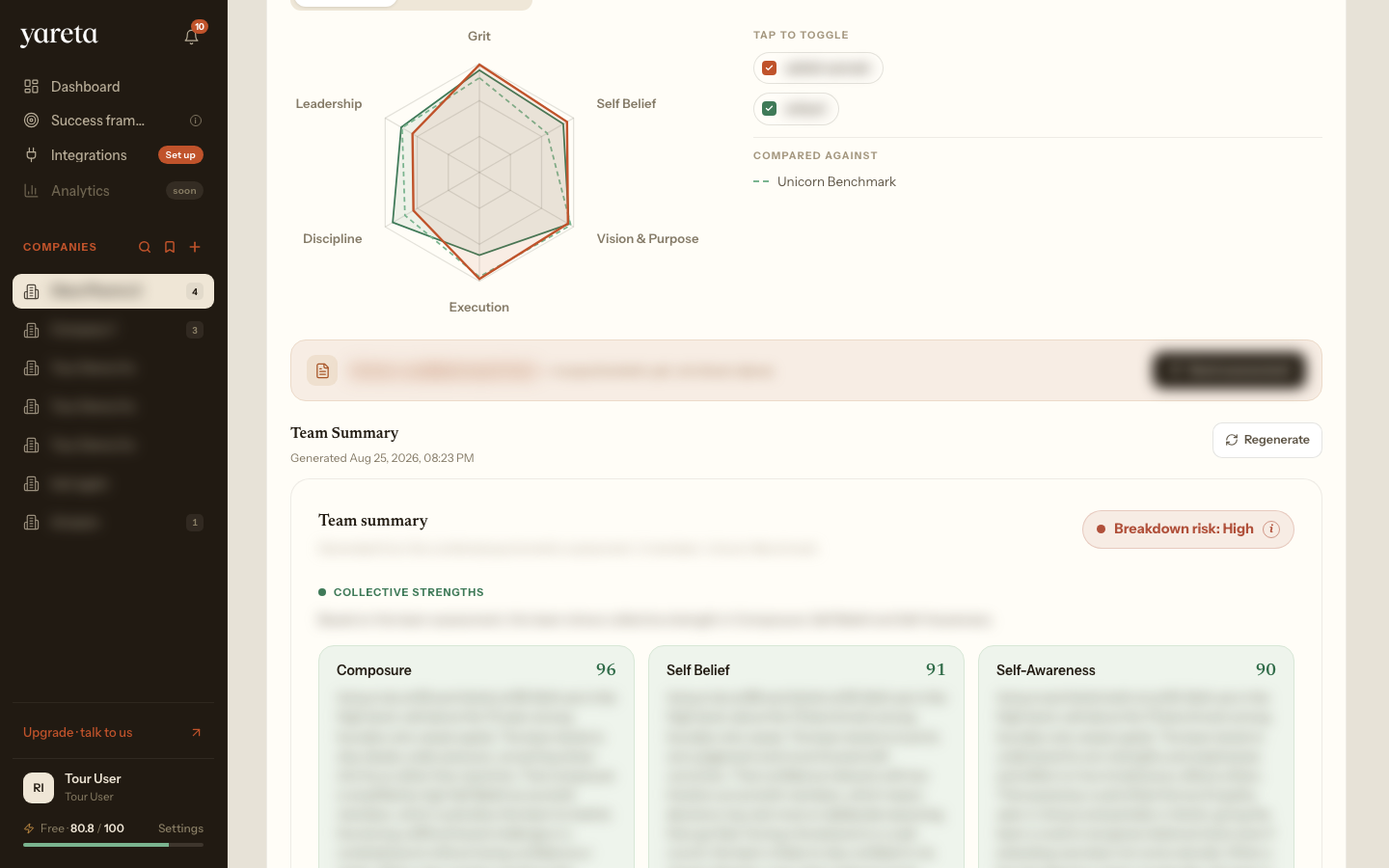
Task: Click the Breakdown risk: High badge
Action: (1188, 529)
